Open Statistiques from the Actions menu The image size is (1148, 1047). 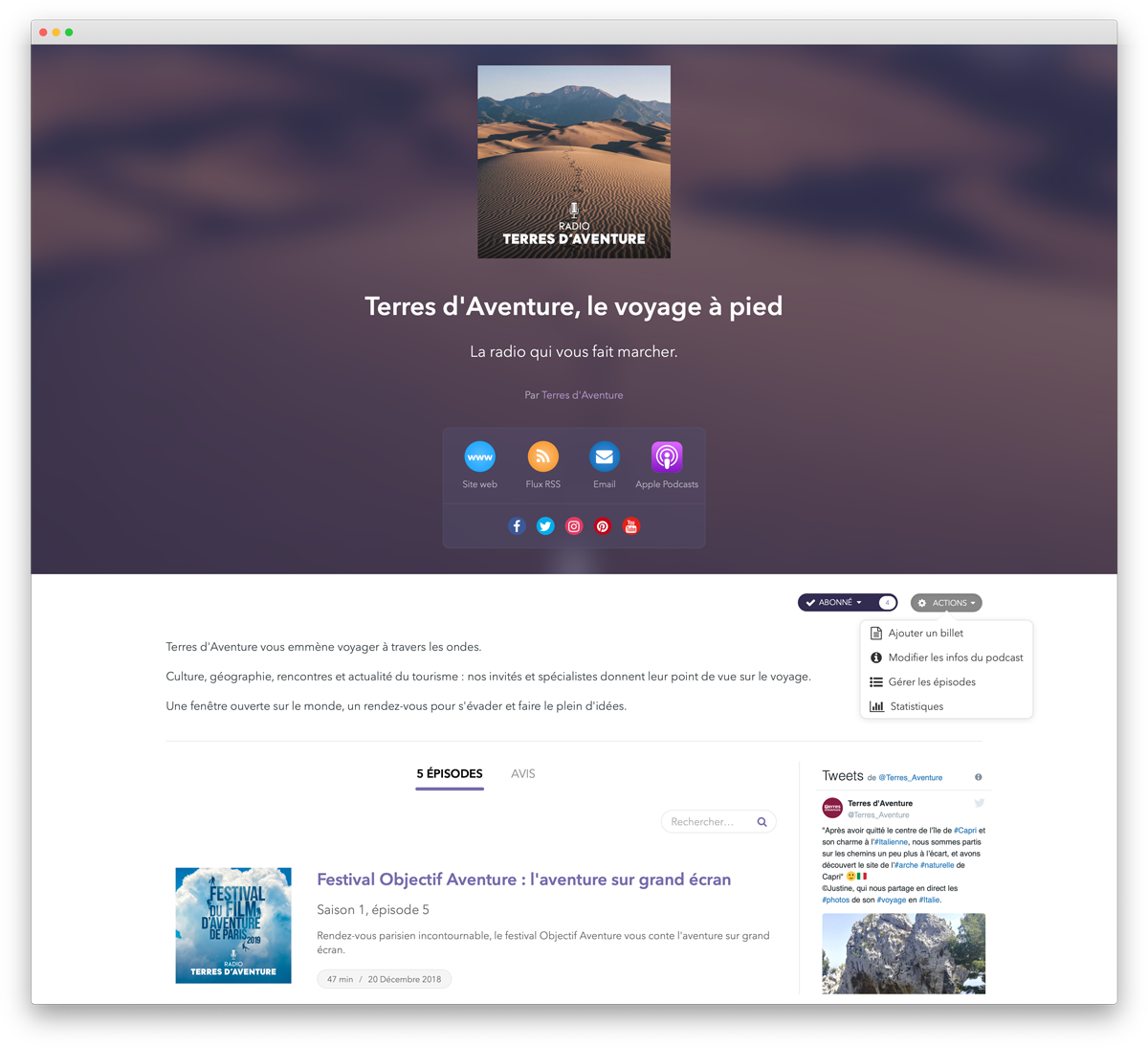[916, 706]
